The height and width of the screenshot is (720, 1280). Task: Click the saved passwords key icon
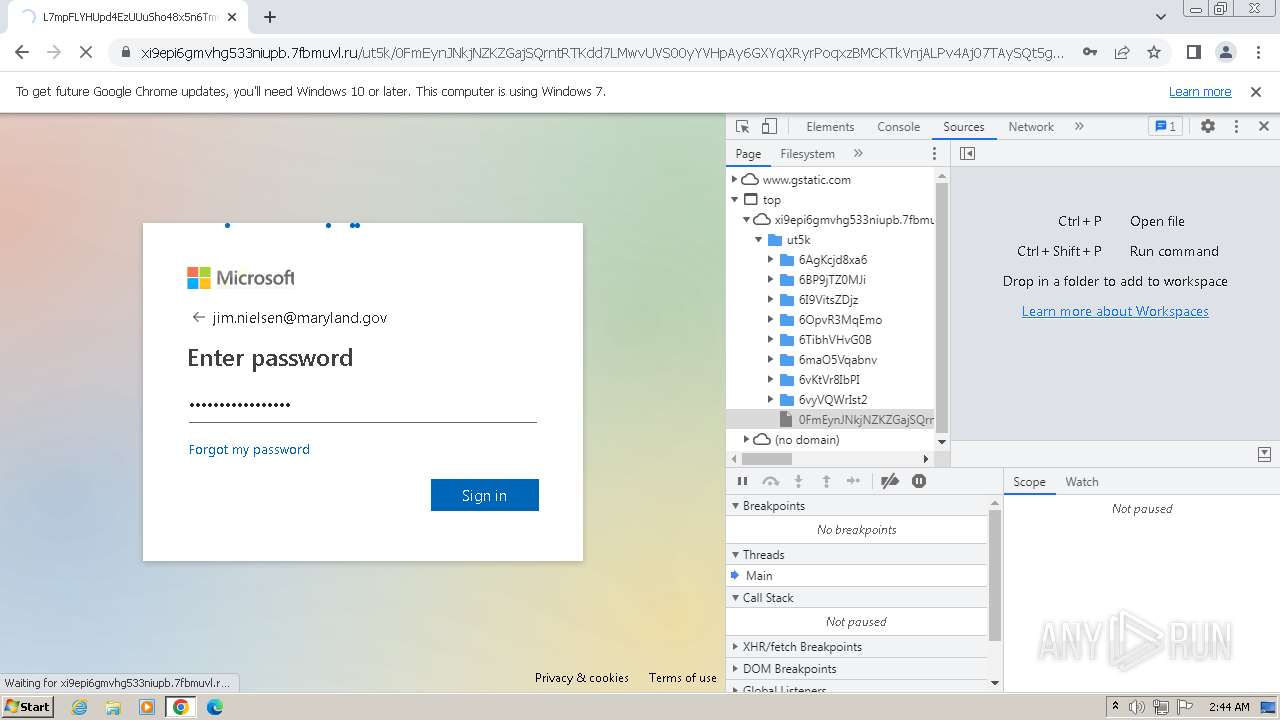1090,52
